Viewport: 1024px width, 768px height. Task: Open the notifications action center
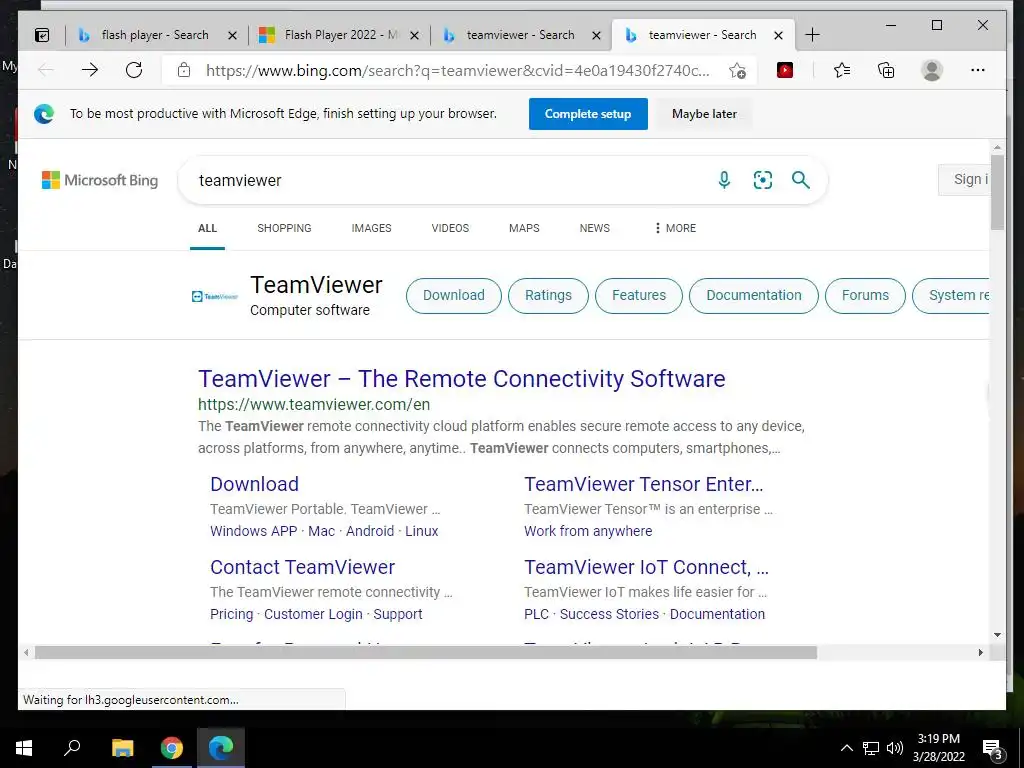(x=993, y=749)
